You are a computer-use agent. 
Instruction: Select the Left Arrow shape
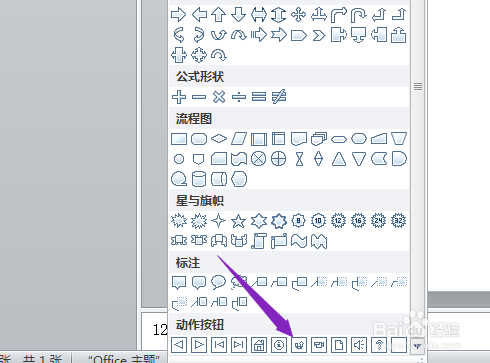click(x=199, y=15)
